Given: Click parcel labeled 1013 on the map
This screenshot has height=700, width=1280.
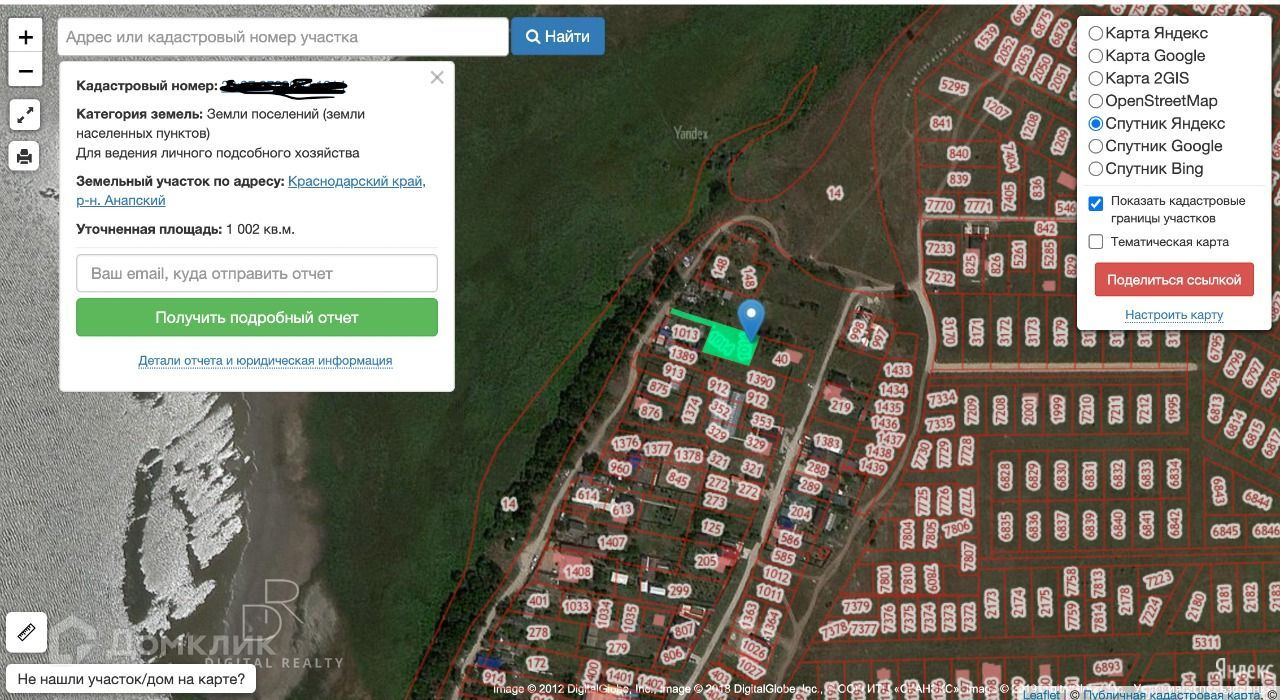Looking at the screenshot, I should [x=685, y=334].
